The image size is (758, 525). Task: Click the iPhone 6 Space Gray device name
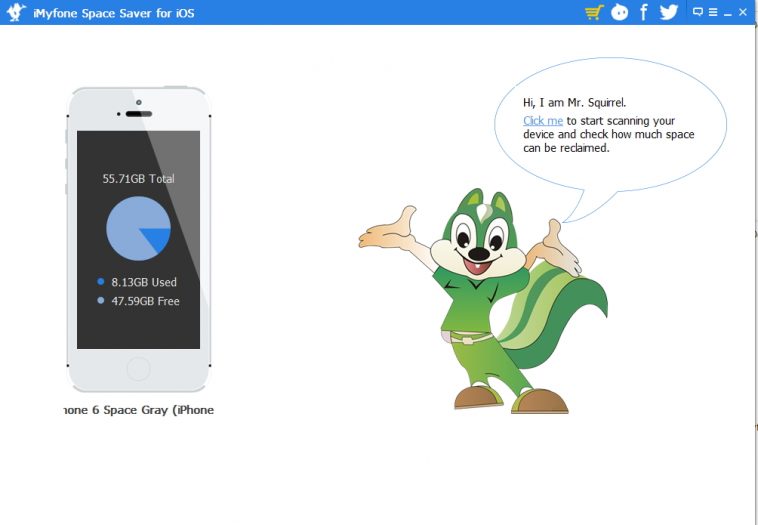pyautogui.click(x=138, y=410)
